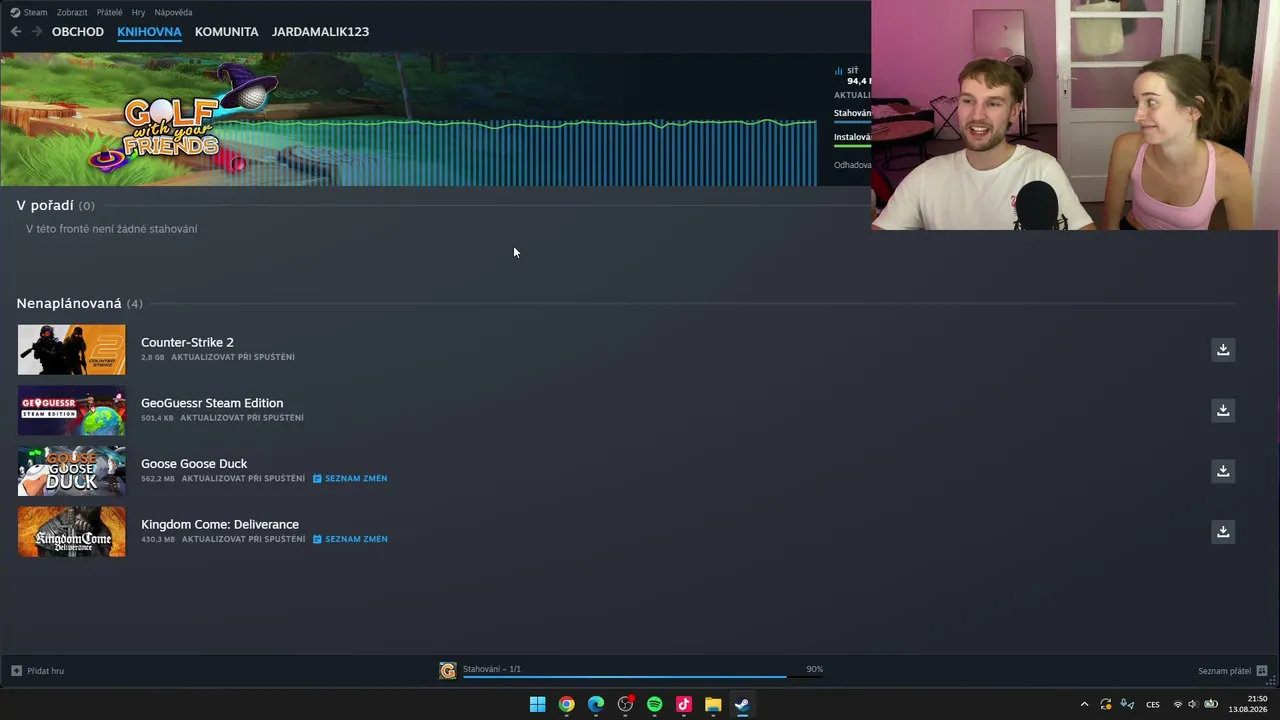
Task: Click the 90% download percentage label
Action: point(815,669)
